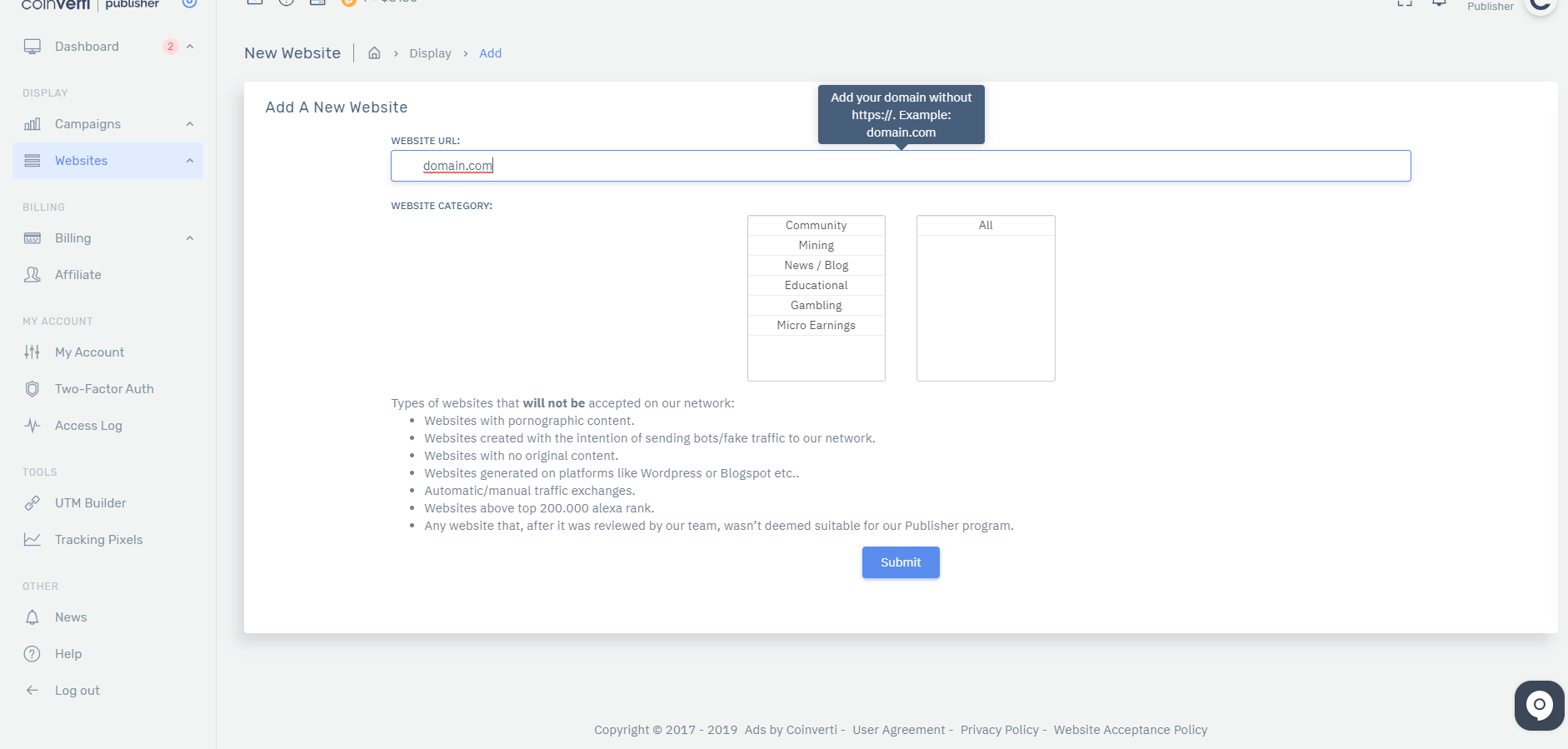Click the Access Log pulse icon
Viewport: 1568px width, 749px height.
pos(32,426)
